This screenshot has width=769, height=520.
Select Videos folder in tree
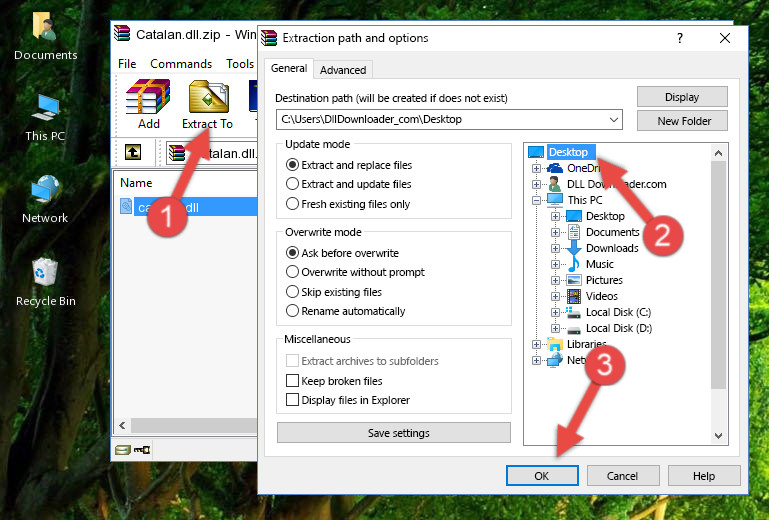coord(602,296)
